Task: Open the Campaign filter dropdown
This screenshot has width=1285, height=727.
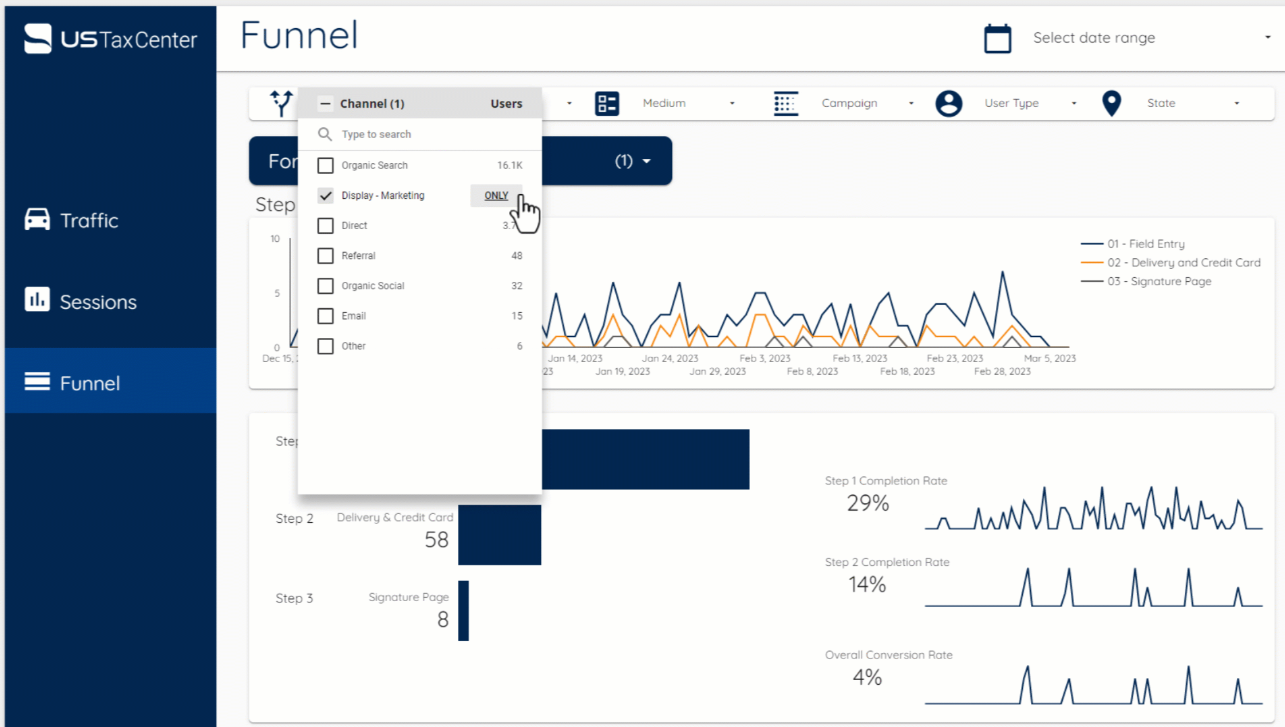Action: coord(867,103)
